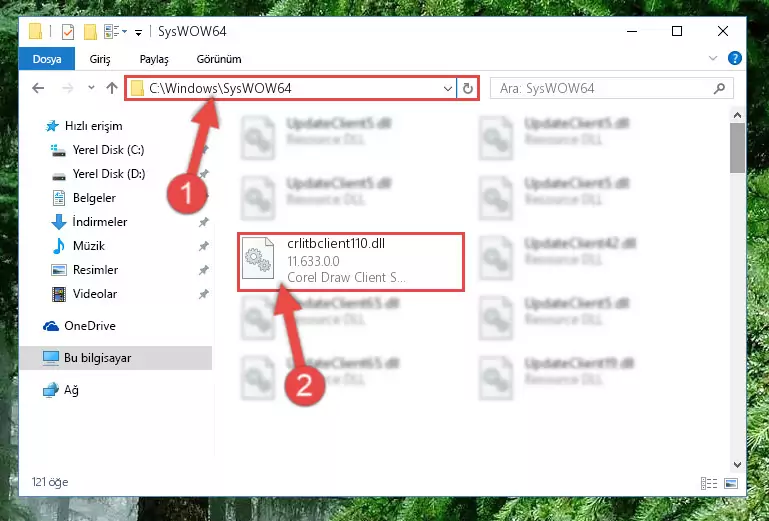
Task: Click the search magnifier icon
Action: (x=719, y=88)
